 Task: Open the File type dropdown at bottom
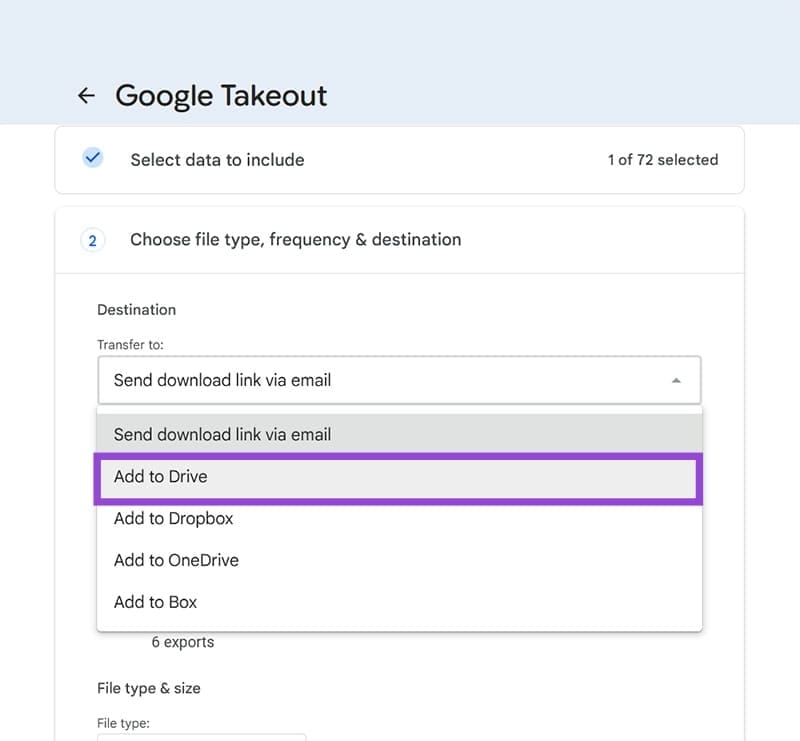tap(200, 737)
